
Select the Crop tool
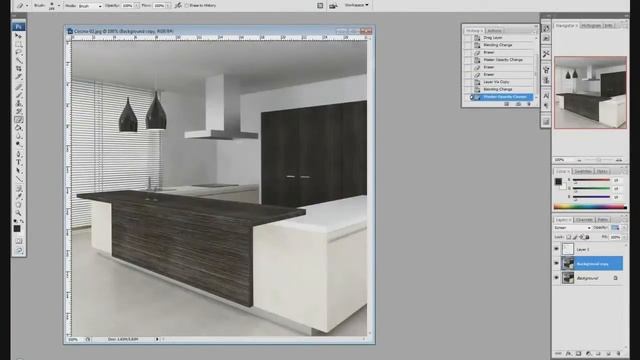(18, 69)
